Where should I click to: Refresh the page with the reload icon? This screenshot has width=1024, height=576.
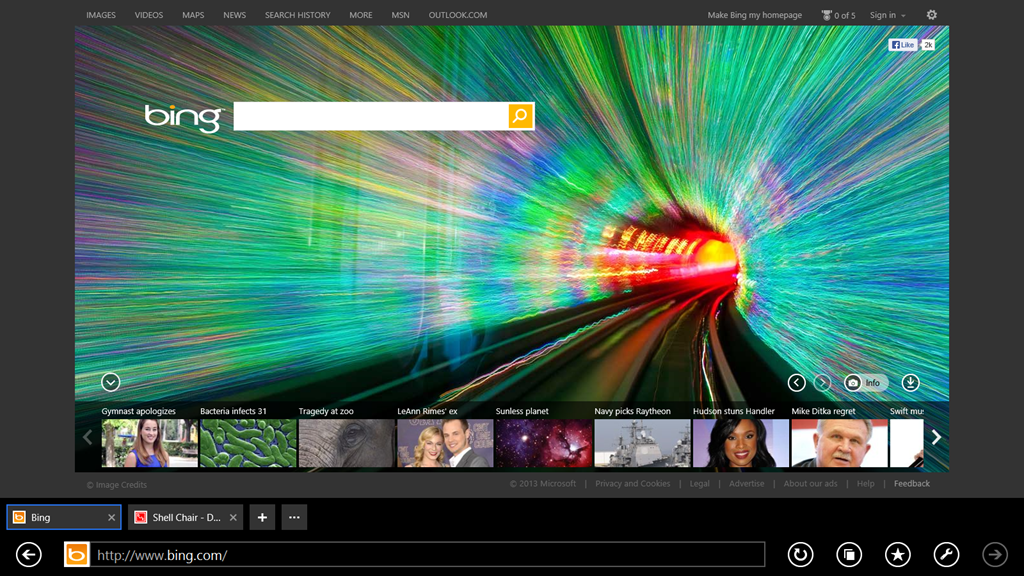(x=800, y=554)
